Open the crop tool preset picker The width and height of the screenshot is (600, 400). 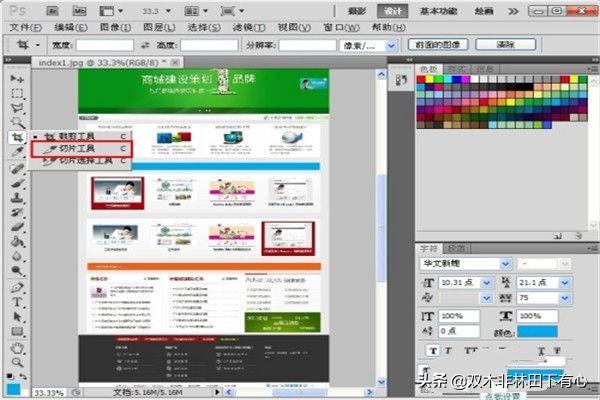coord(38,45)
